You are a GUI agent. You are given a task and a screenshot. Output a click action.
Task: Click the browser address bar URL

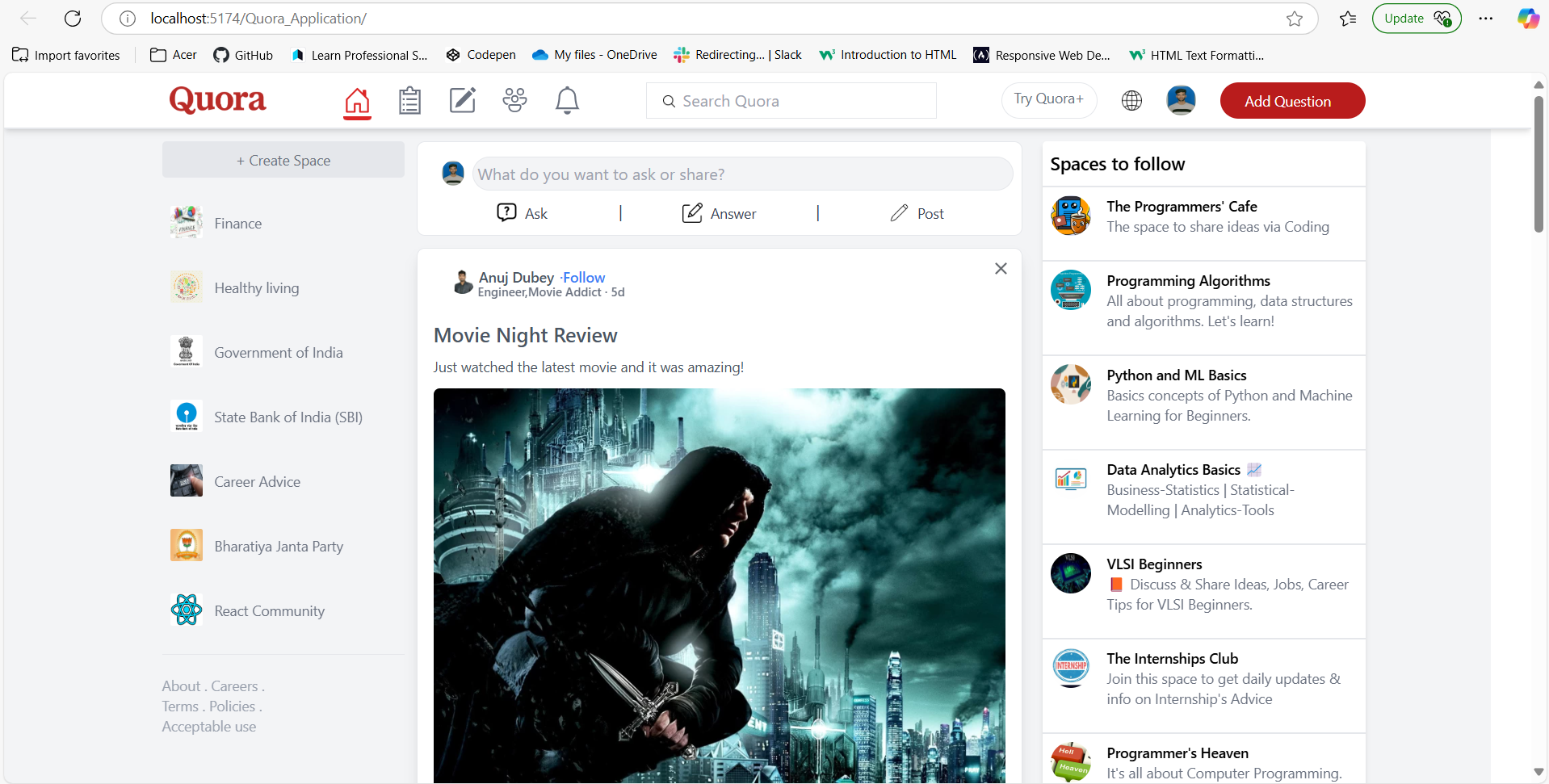pyautogui.click(x=258, y=19)
